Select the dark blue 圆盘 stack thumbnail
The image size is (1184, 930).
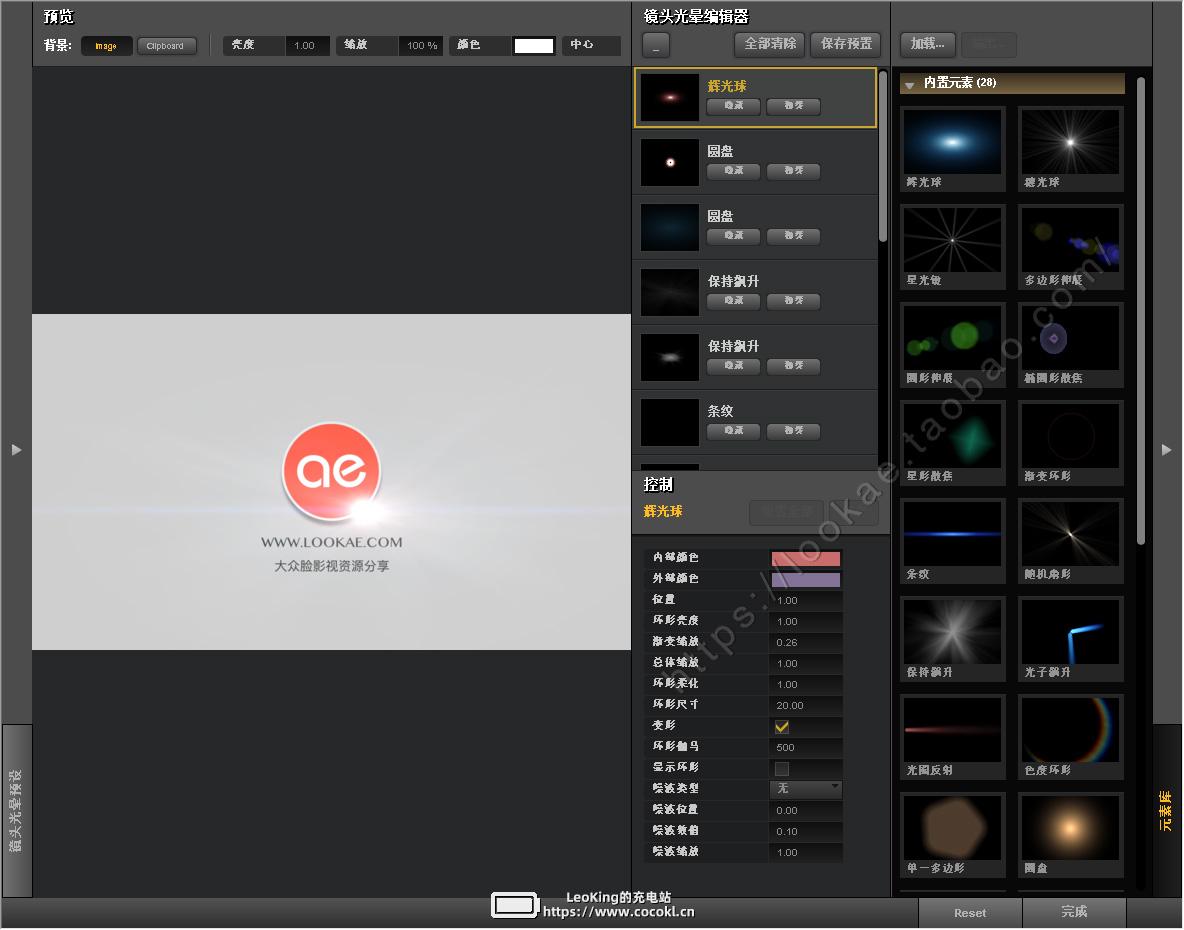pyautogui.click(x=670, y=227)
